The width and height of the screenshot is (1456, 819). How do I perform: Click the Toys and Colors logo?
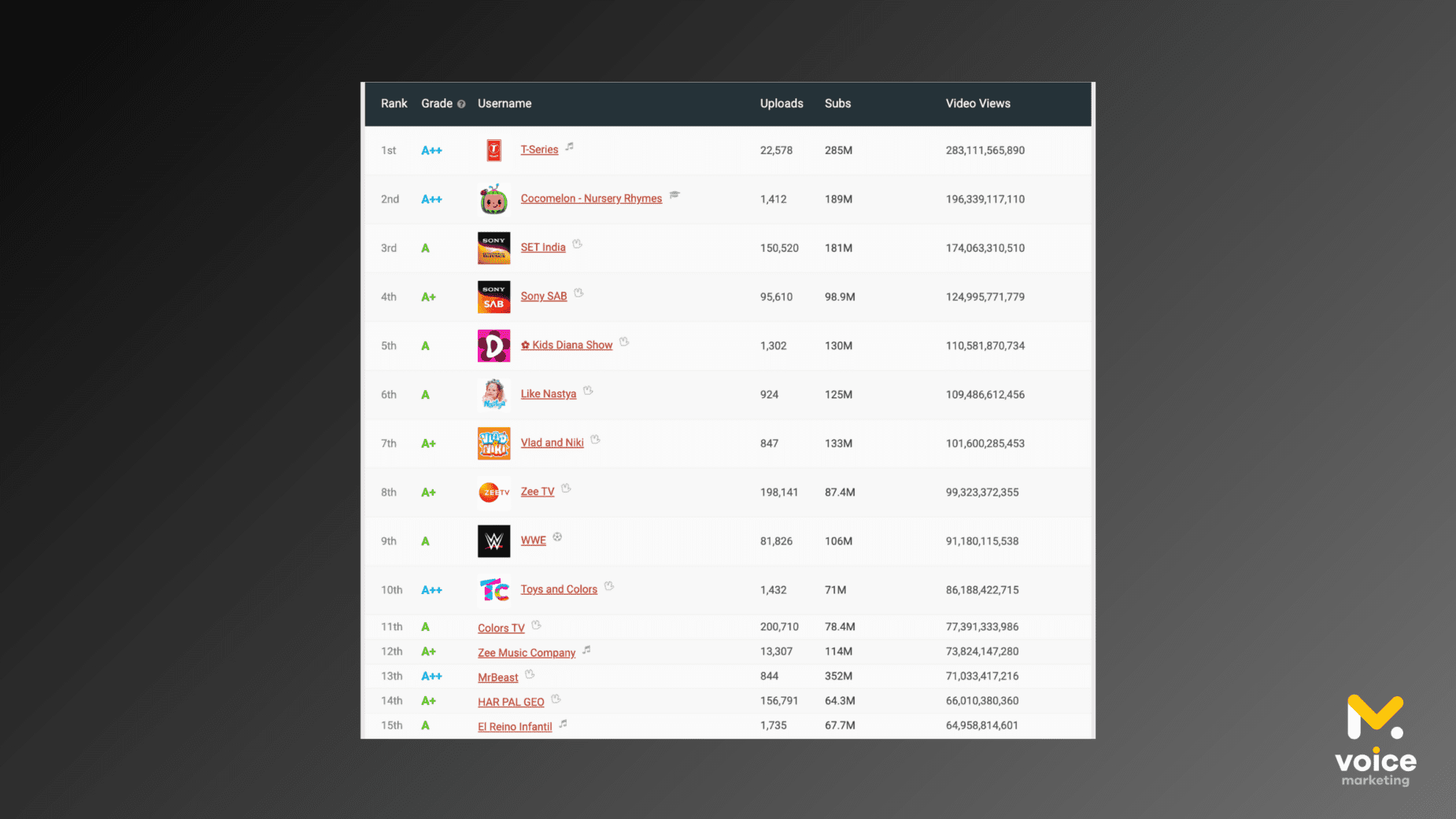point(493,590)
